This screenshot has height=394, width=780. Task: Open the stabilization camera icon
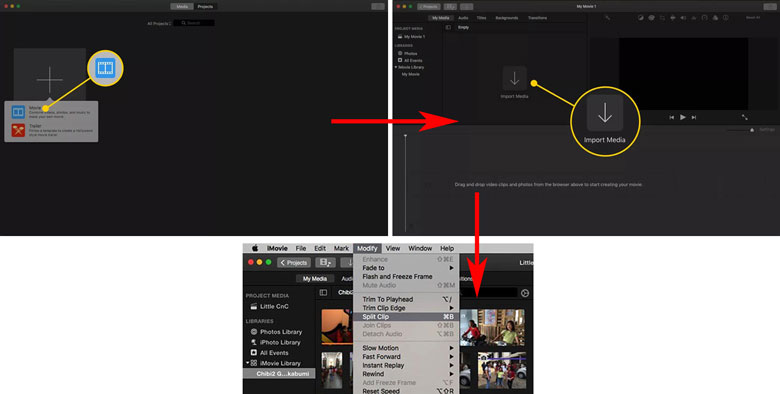click(673, 18)
